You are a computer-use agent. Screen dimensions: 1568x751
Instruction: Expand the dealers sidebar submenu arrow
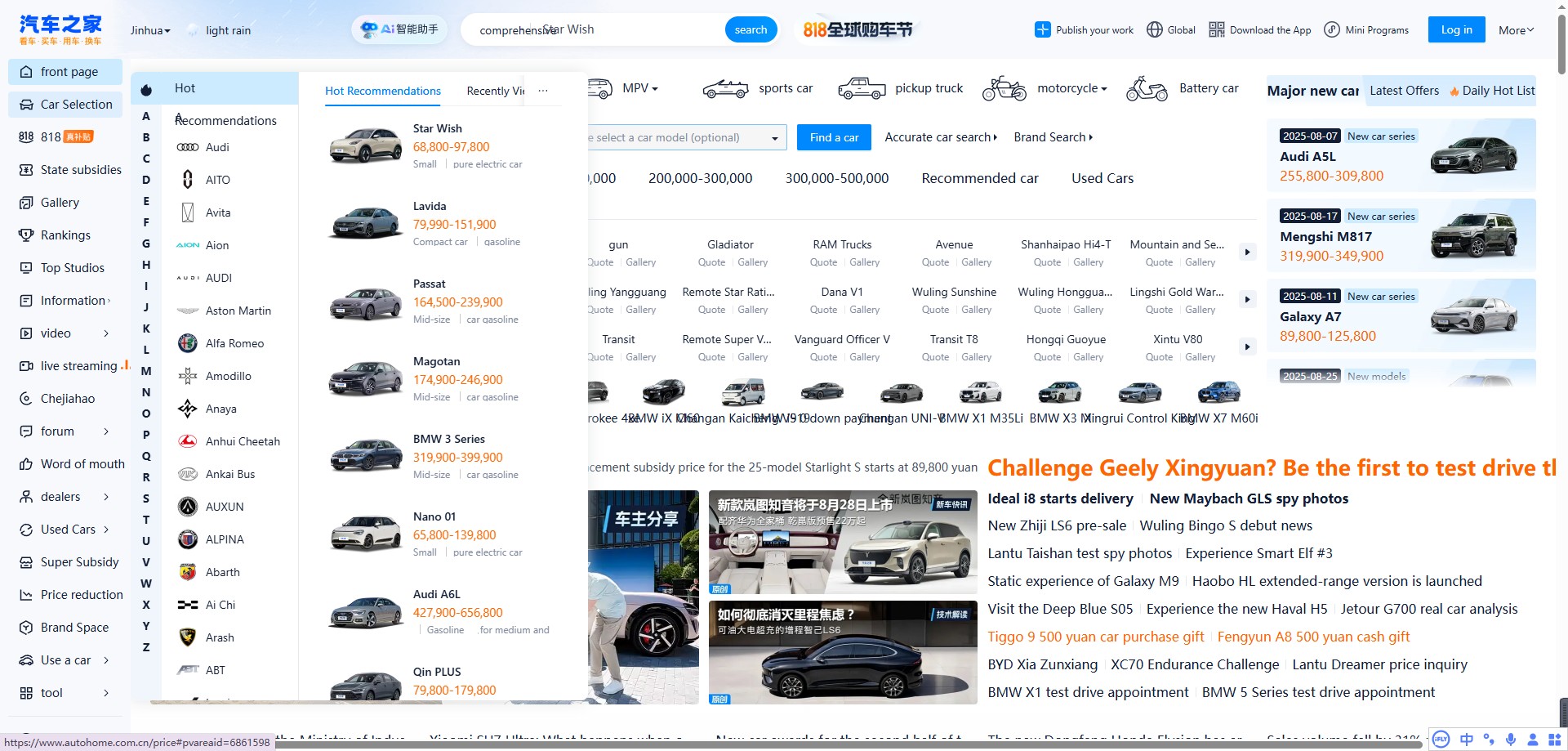pyautogui.click(x=106, y=497)
